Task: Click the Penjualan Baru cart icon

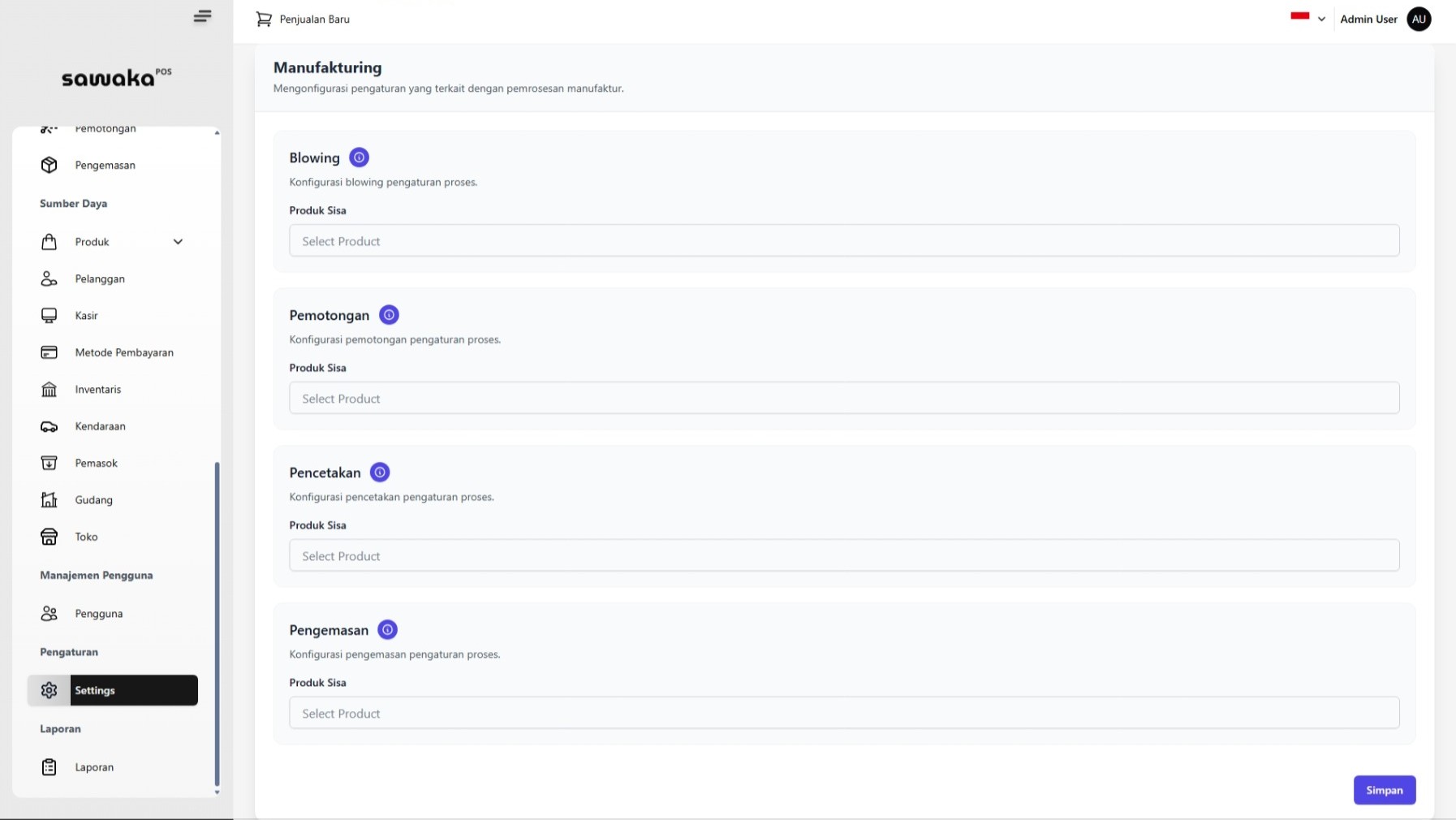Action: (264, 19)
